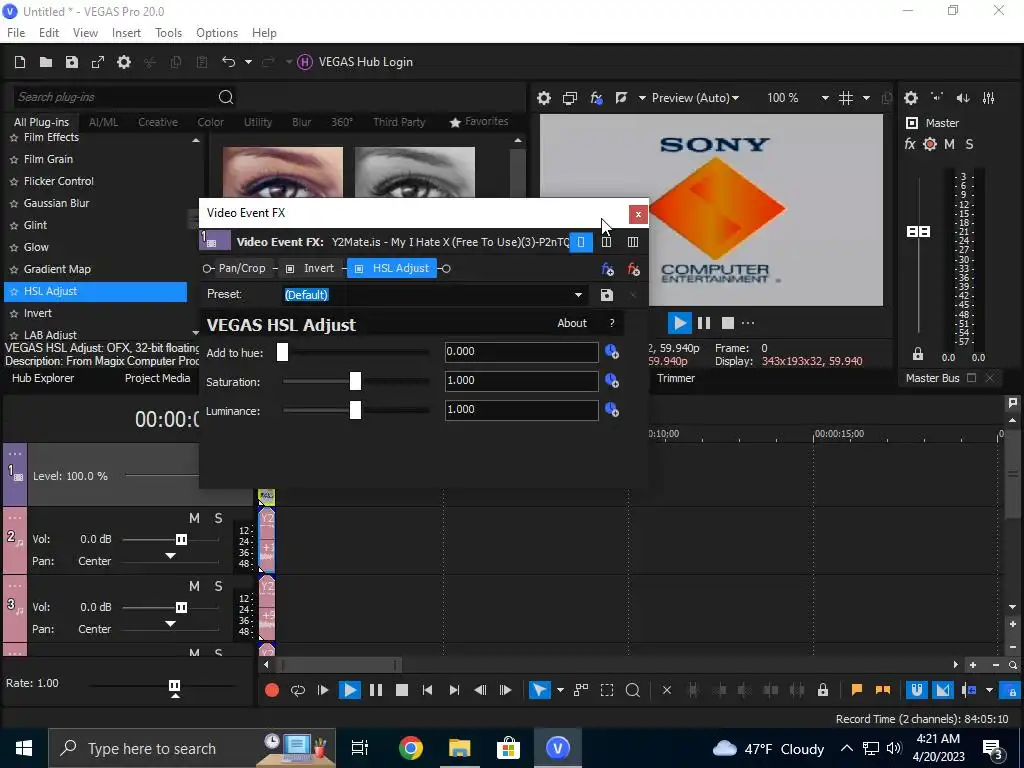Click the Saturation slider handle
This screenshot has height=768, width=1024.
[x=355, y=381]
